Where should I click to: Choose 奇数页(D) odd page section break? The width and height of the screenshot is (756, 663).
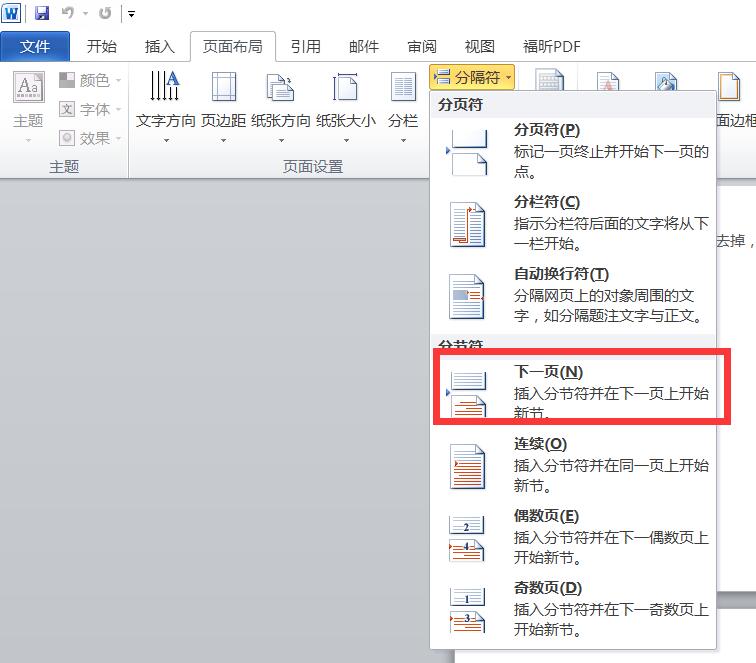pyautogui.click(x=573, y=609)
